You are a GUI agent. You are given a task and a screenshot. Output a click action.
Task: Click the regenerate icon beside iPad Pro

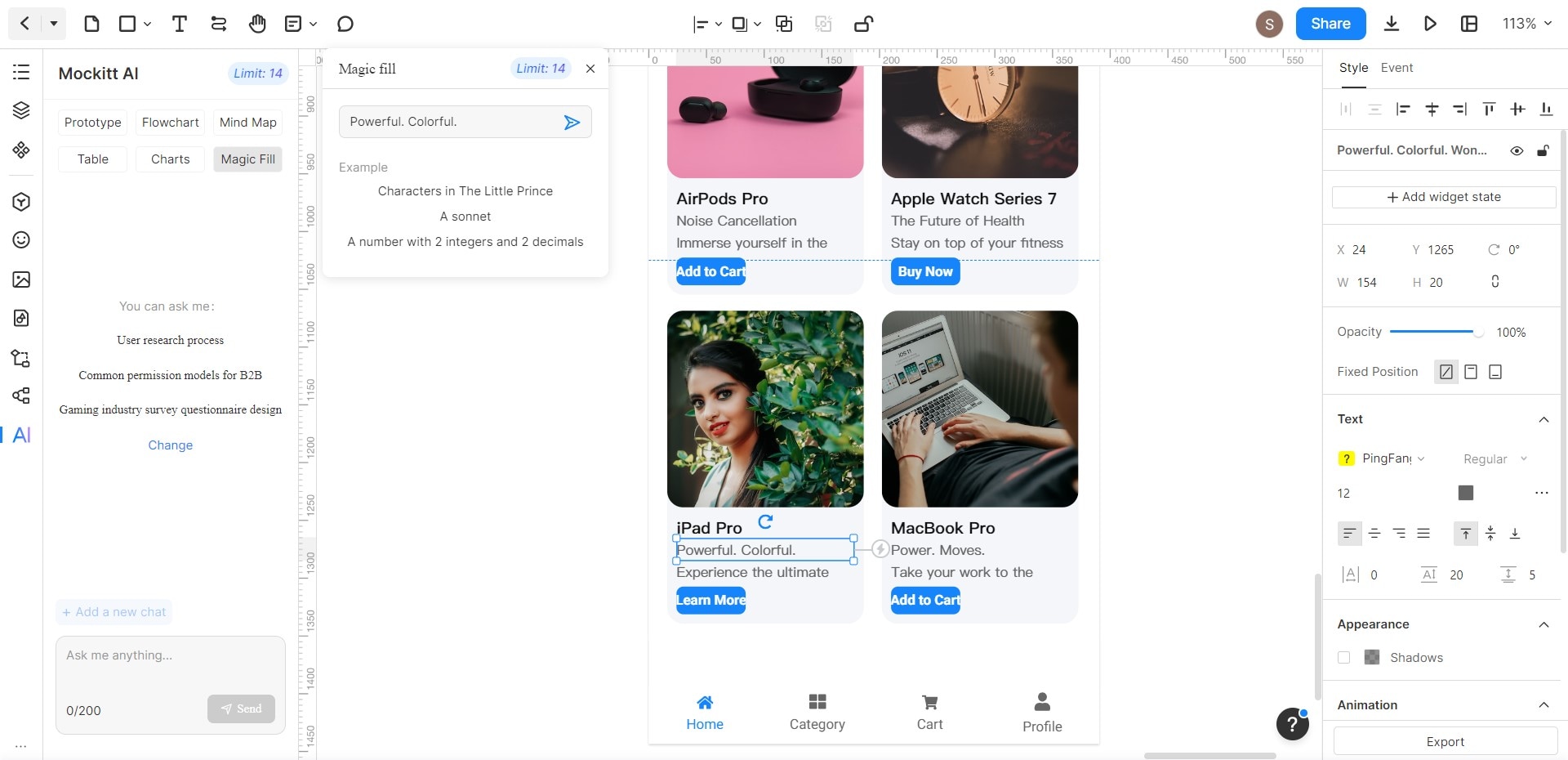click(x=765, y=521)
